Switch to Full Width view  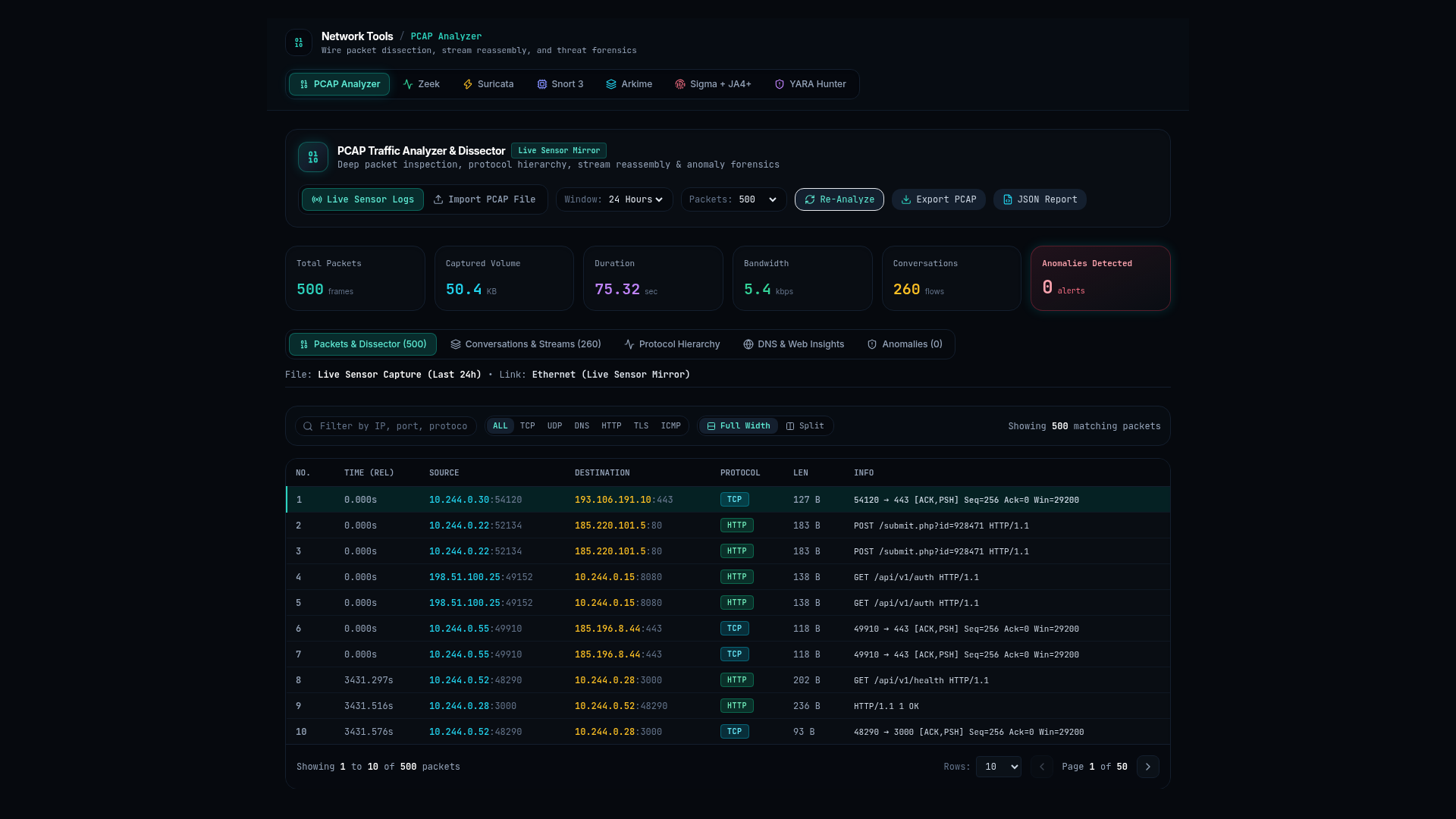point(739,426)
